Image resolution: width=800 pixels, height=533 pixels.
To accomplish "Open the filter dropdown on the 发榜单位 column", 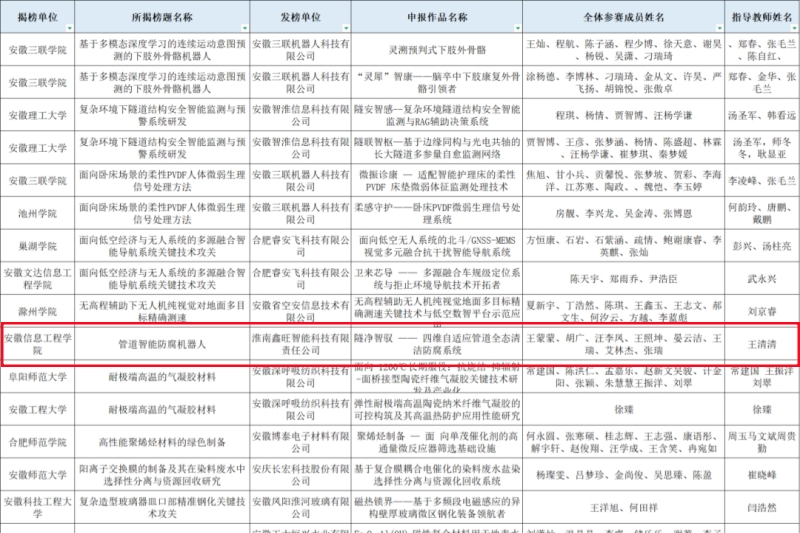I will tap(346, 28).
